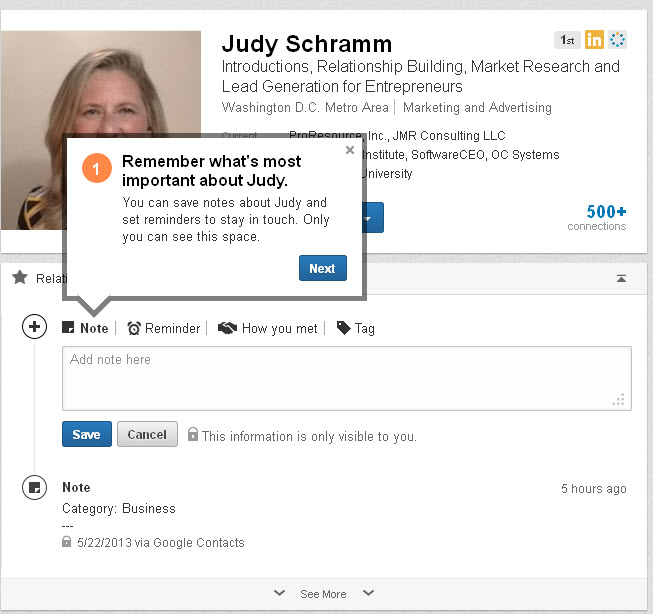Click 5/22/2013 via Google Contacts text

click(x=161, y=543)
